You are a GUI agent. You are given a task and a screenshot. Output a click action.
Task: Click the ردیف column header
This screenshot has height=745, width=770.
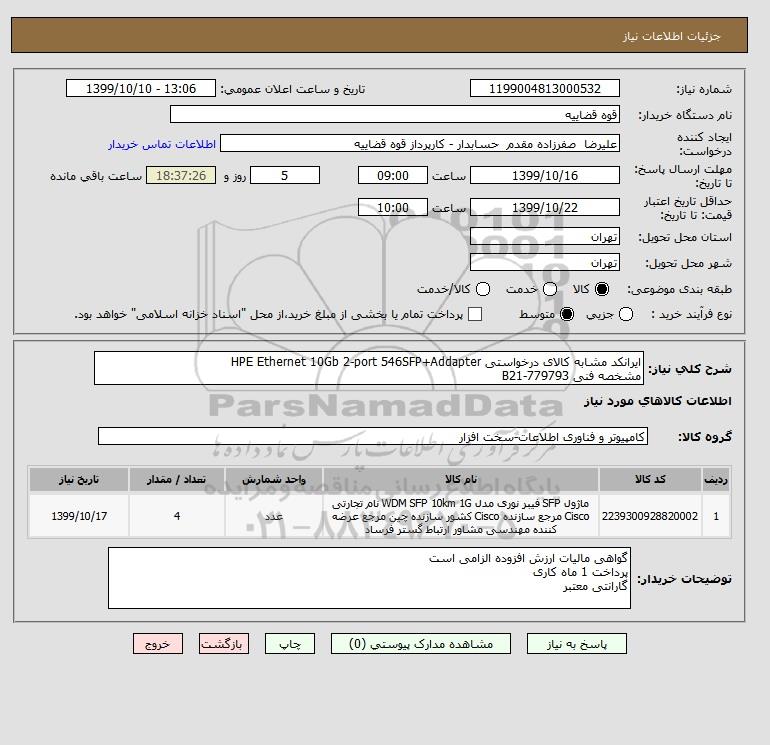(x=716, y=479)
